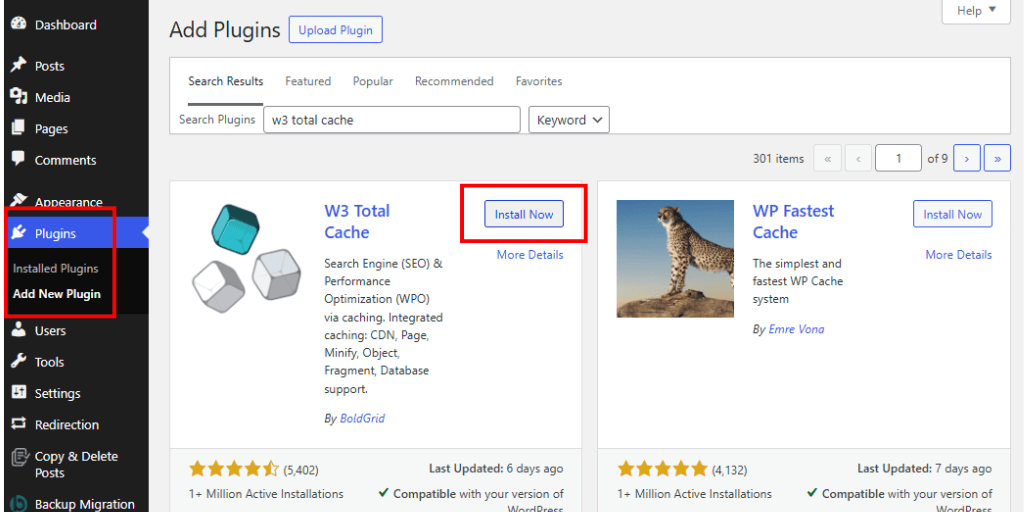Open BoldGrid author link
This screenshot has width=1024, height=512.
coord(362,418)
